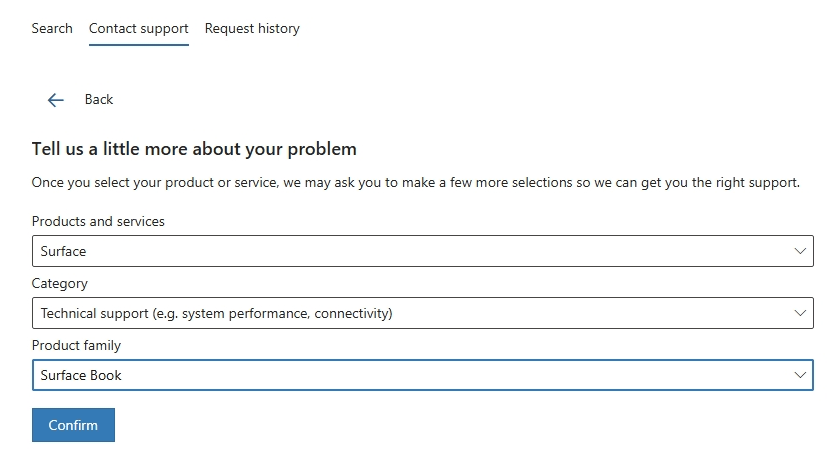Click the 'Product family' field label
The width and height of the screenshot is (837, 462).
[x=76, y=346]
